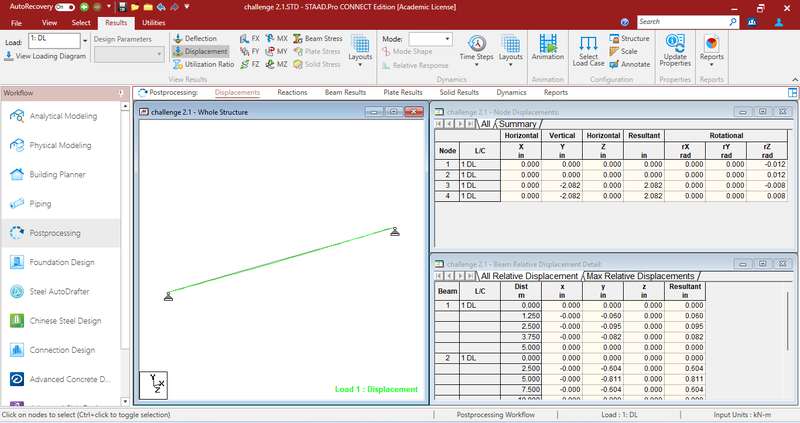800x423 pixels.
Task: Open the Foundation Design workflow
Action: click(x=61, y=262)
